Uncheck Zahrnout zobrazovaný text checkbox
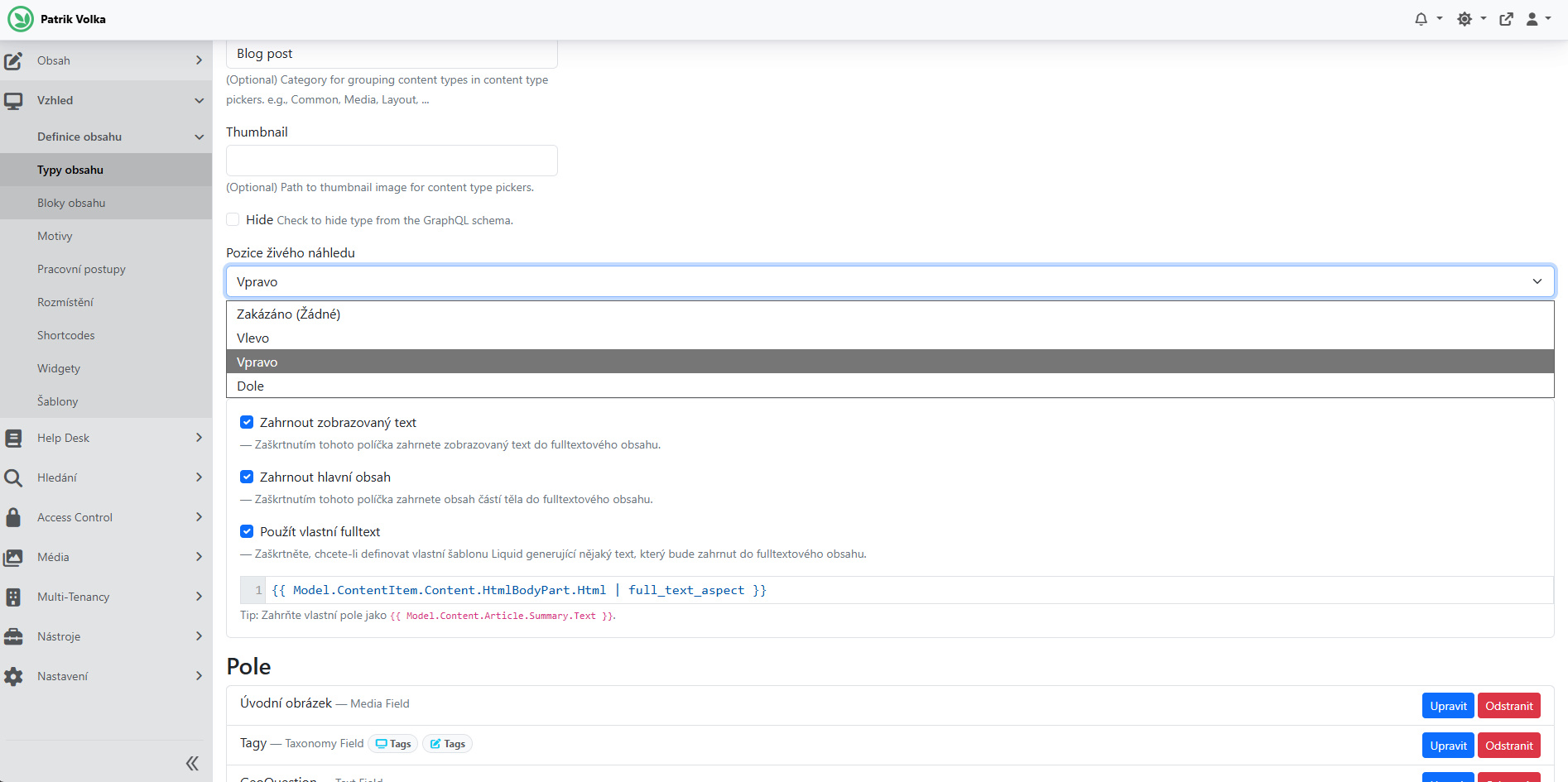 point(247,422)
